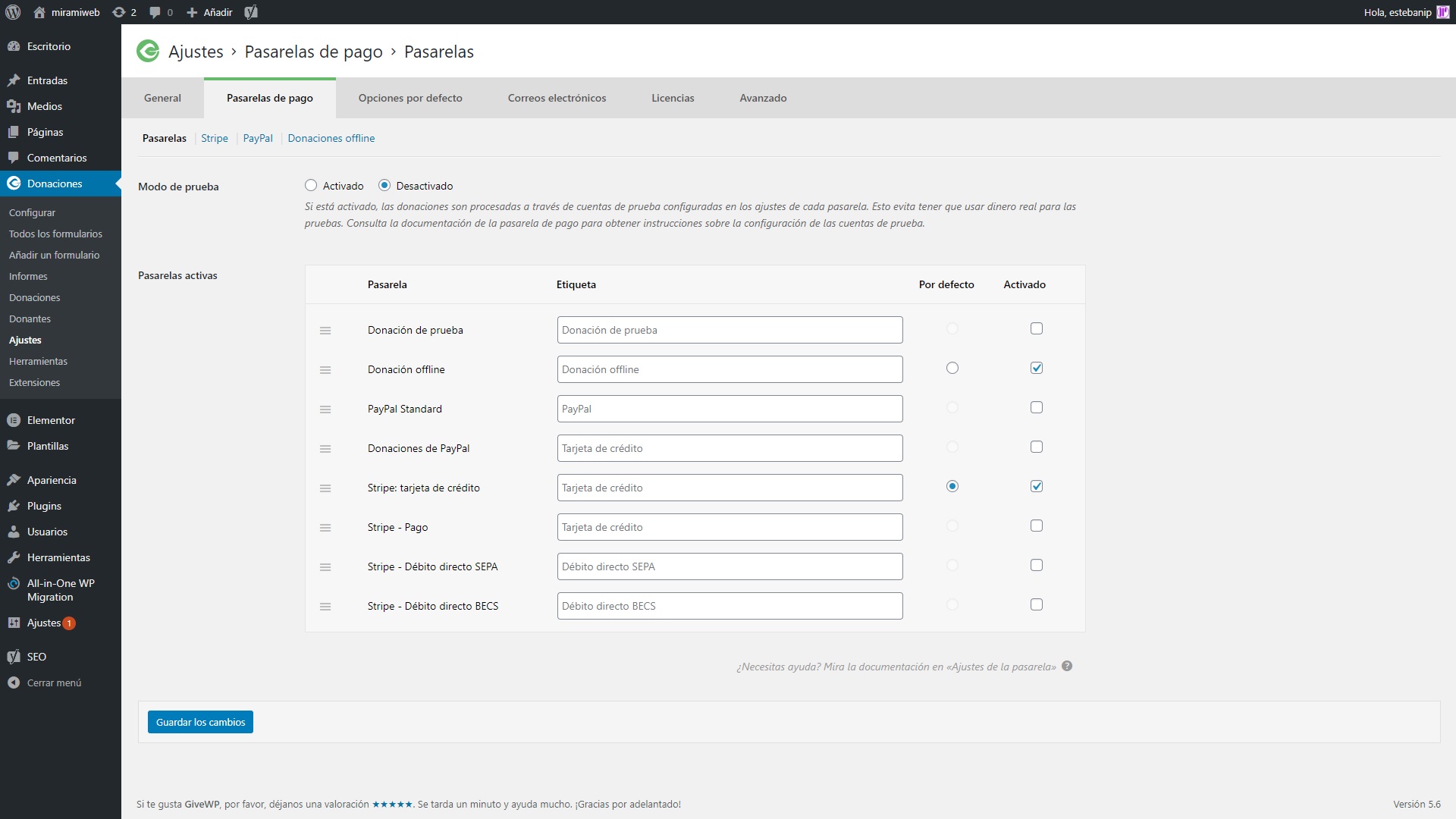The width and height of the screenshot is (1456, 819).
Task: Set Donación offline as Por defecto
Action: pos(952,368)
